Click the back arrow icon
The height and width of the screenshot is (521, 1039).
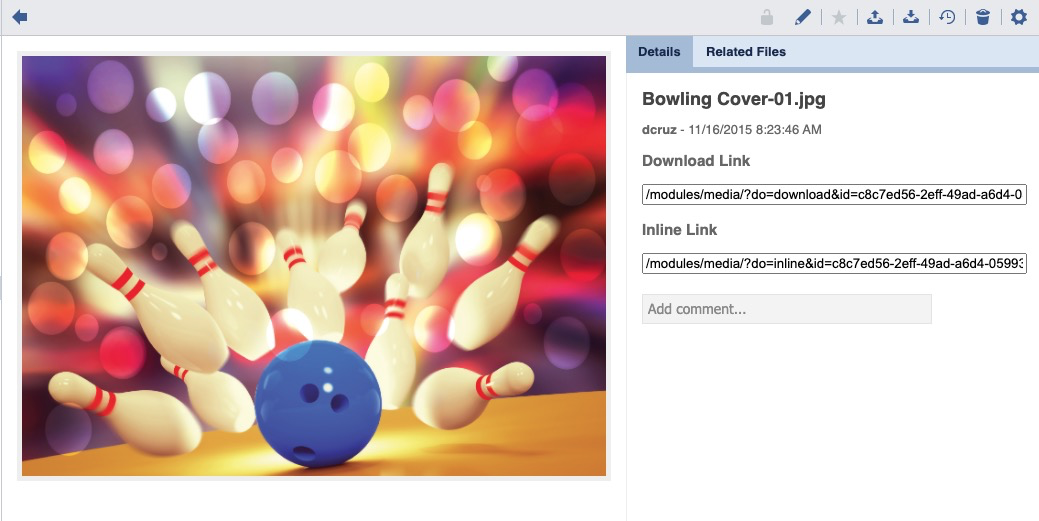[x=20, y=17]
